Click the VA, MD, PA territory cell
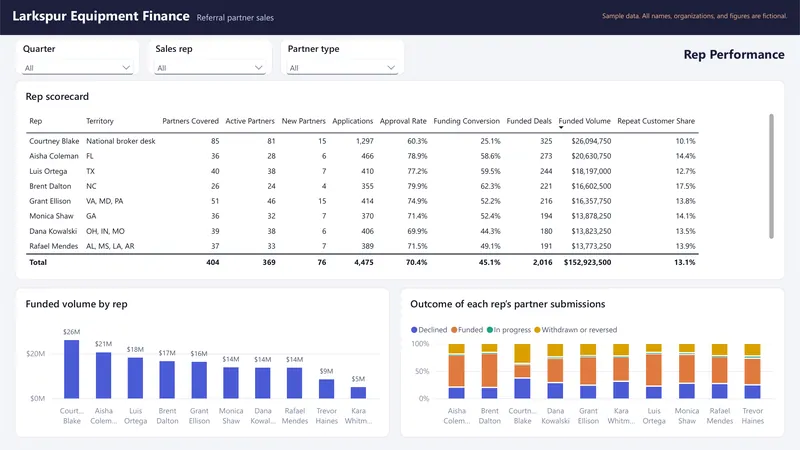This screenshot has width=800, height=450. pyautogui.click(x=105, y=201)
